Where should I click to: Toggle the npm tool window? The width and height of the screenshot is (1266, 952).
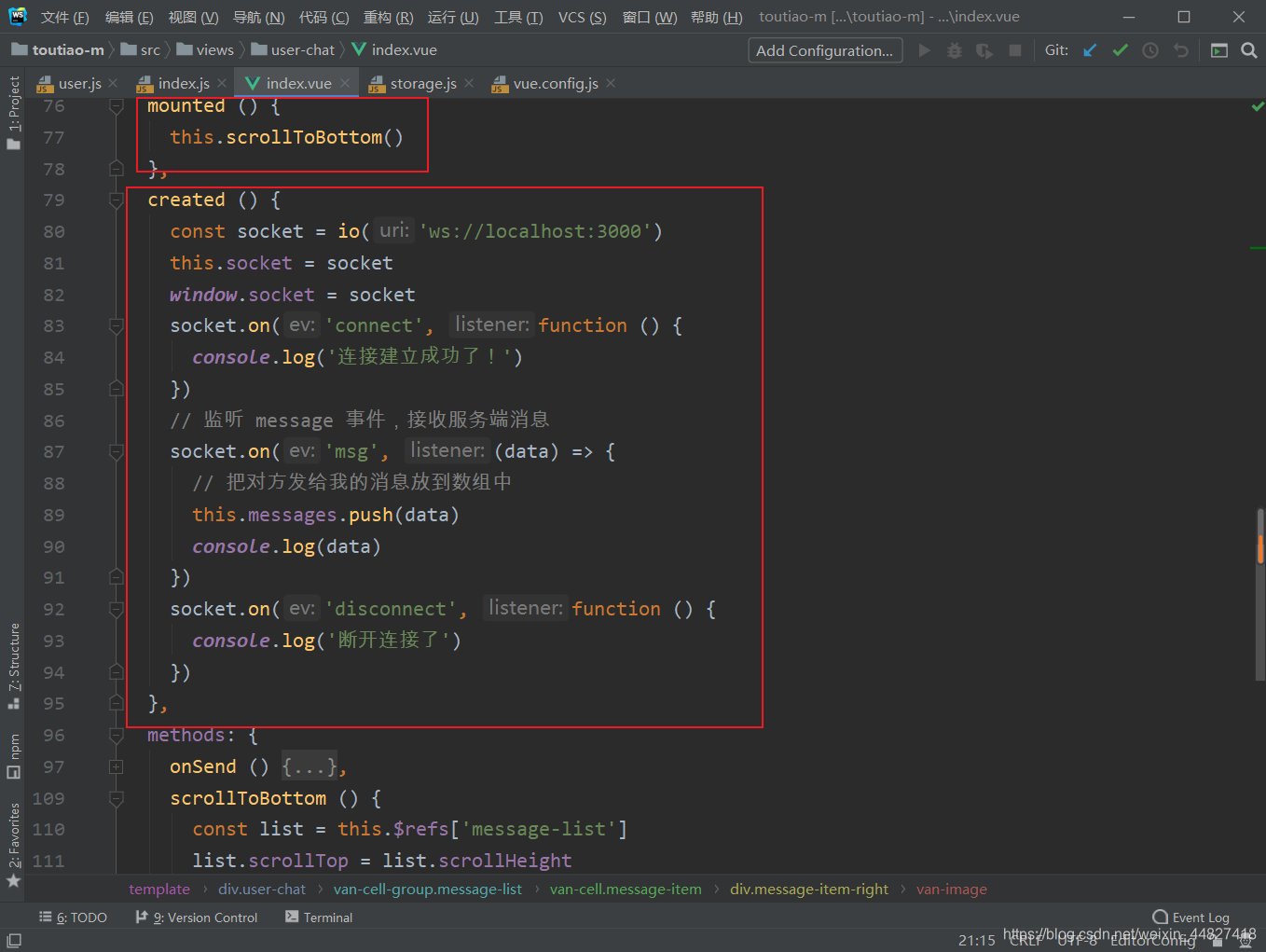click(13, 756)
